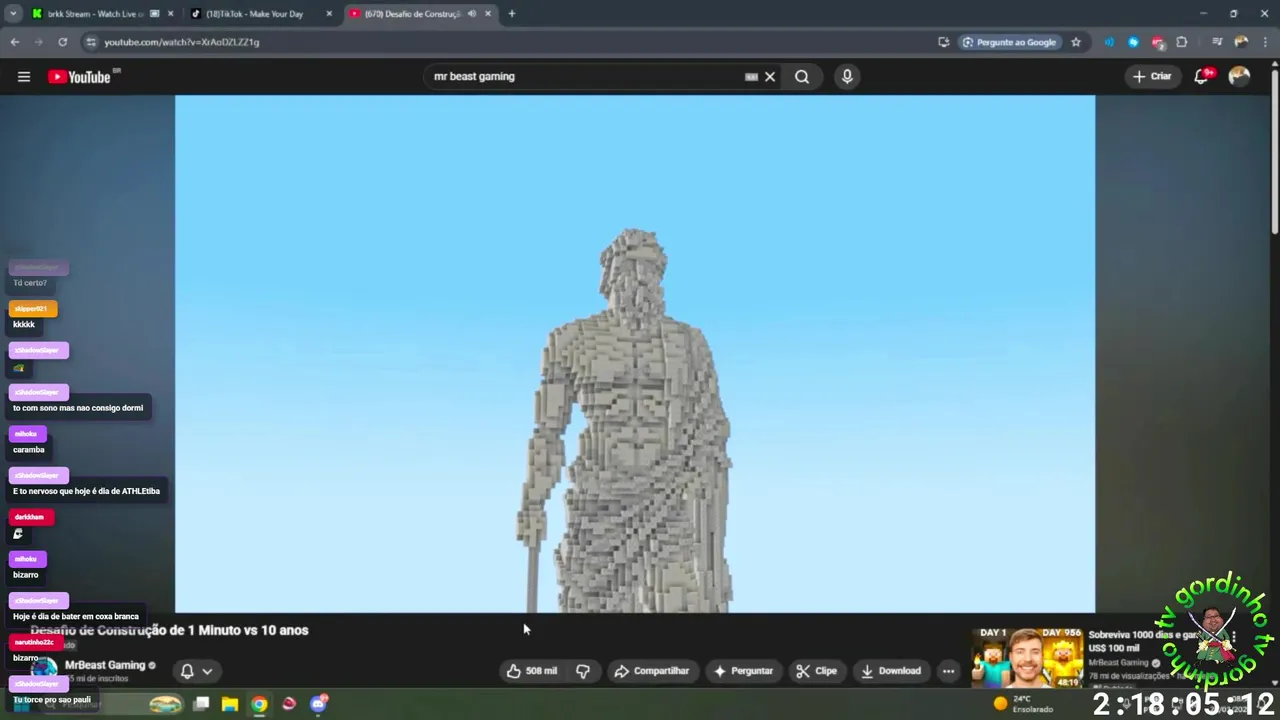
Task: Dislike the video with thumbs down
Action: point(583,671)
